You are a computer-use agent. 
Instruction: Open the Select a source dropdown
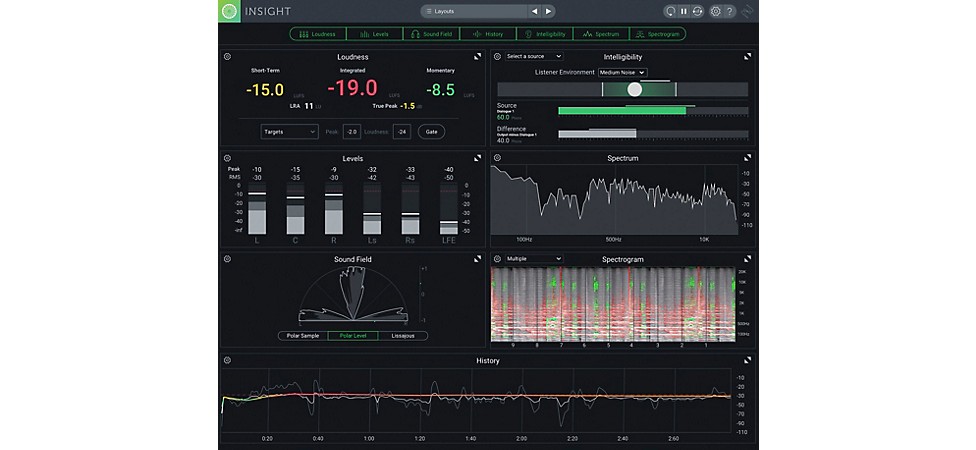coord(533,56)
